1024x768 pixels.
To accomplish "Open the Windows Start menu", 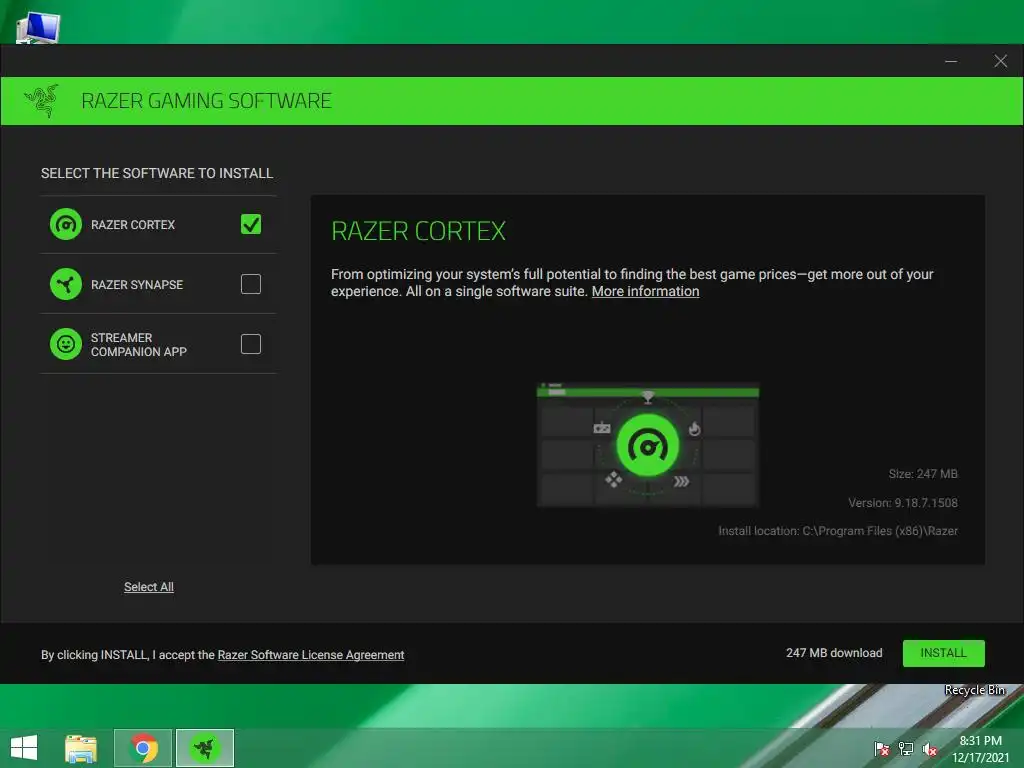I will coord(24,748).
